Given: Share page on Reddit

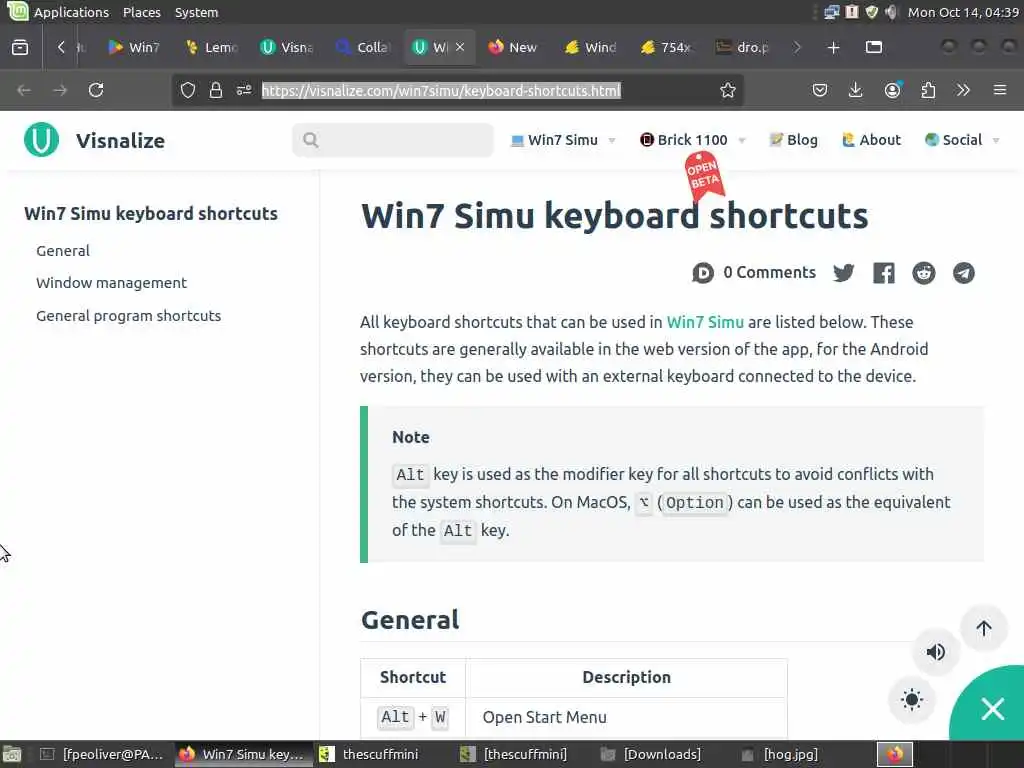Looking at the screenshot, I should [923, 273].
